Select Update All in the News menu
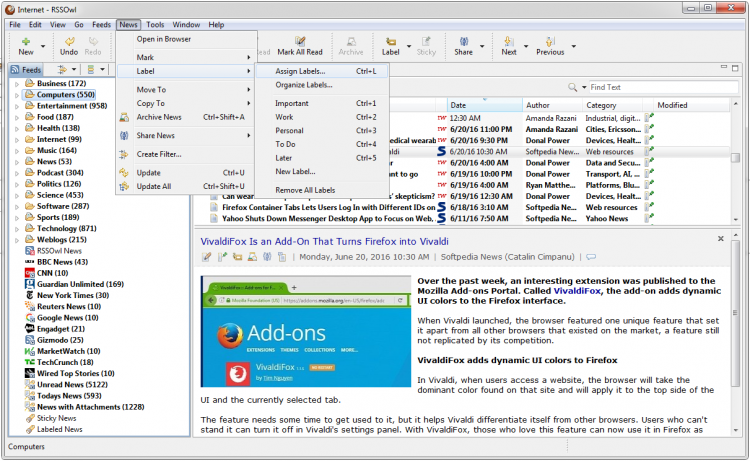The width and height of the screenshot is (750, 461). (x=186, y=187)
